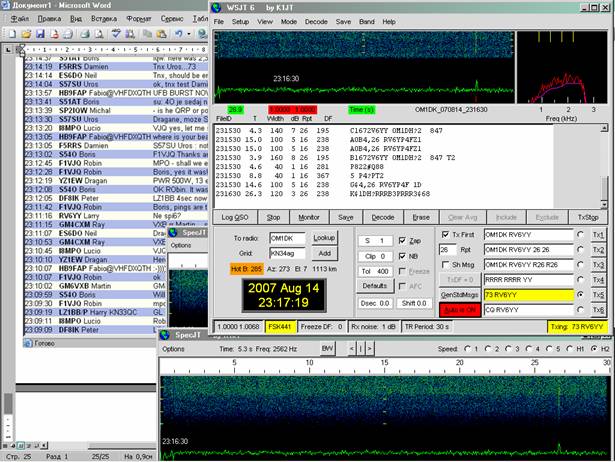Click the SpecJT right arrow button

click(369, 348)
